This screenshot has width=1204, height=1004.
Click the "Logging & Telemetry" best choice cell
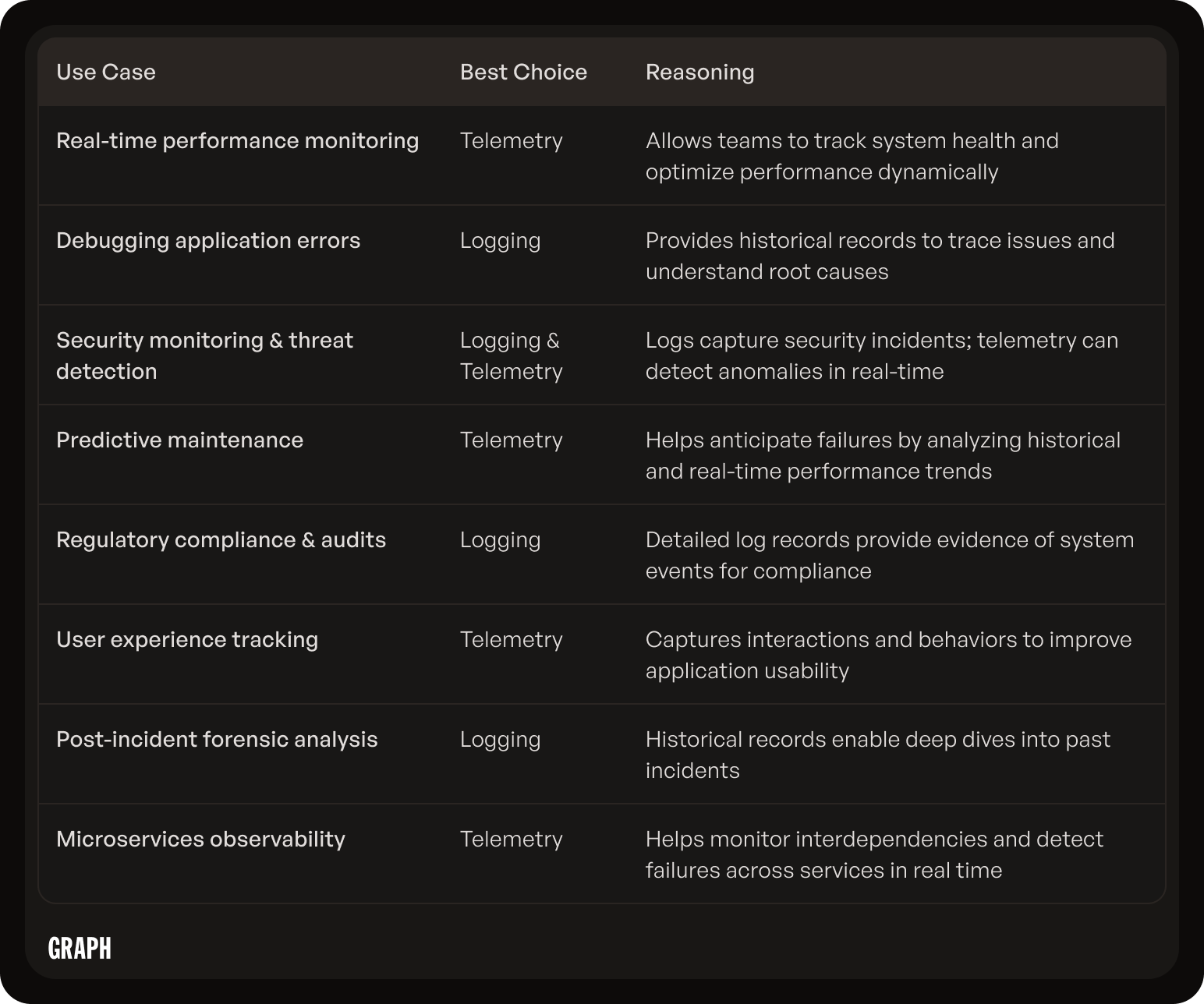[511, 355]
